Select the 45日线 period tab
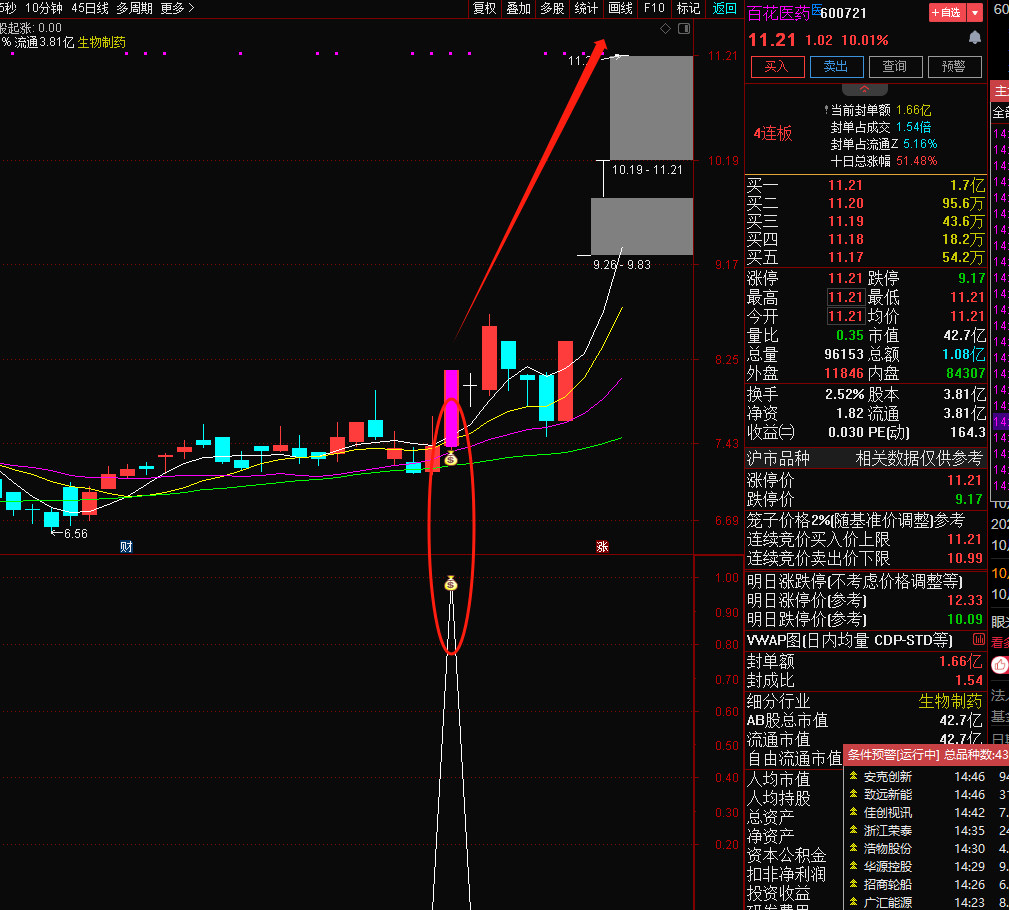The image size is (1009, 910). 90,8
